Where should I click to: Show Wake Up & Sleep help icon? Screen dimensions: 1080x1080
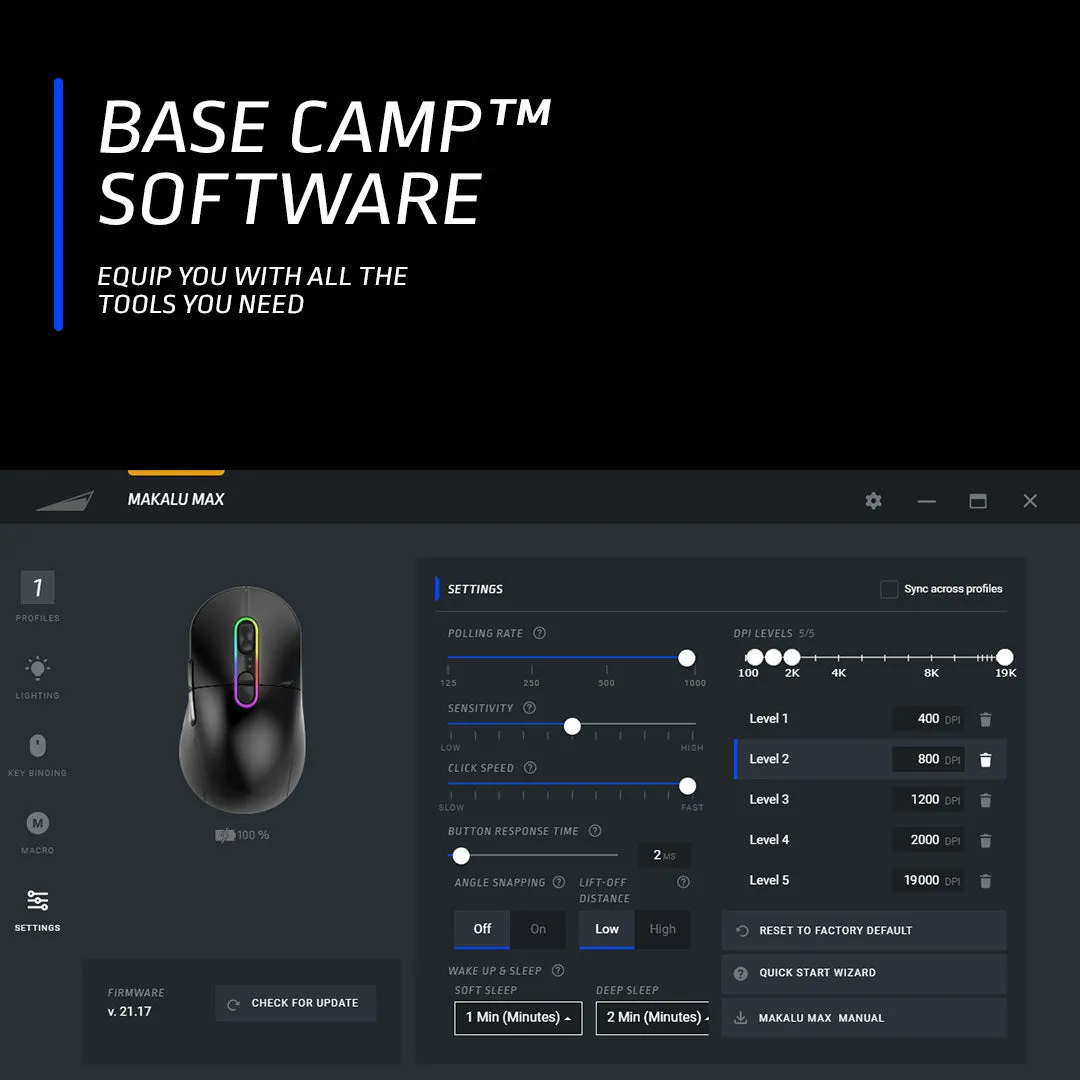(x=559, y=970)
